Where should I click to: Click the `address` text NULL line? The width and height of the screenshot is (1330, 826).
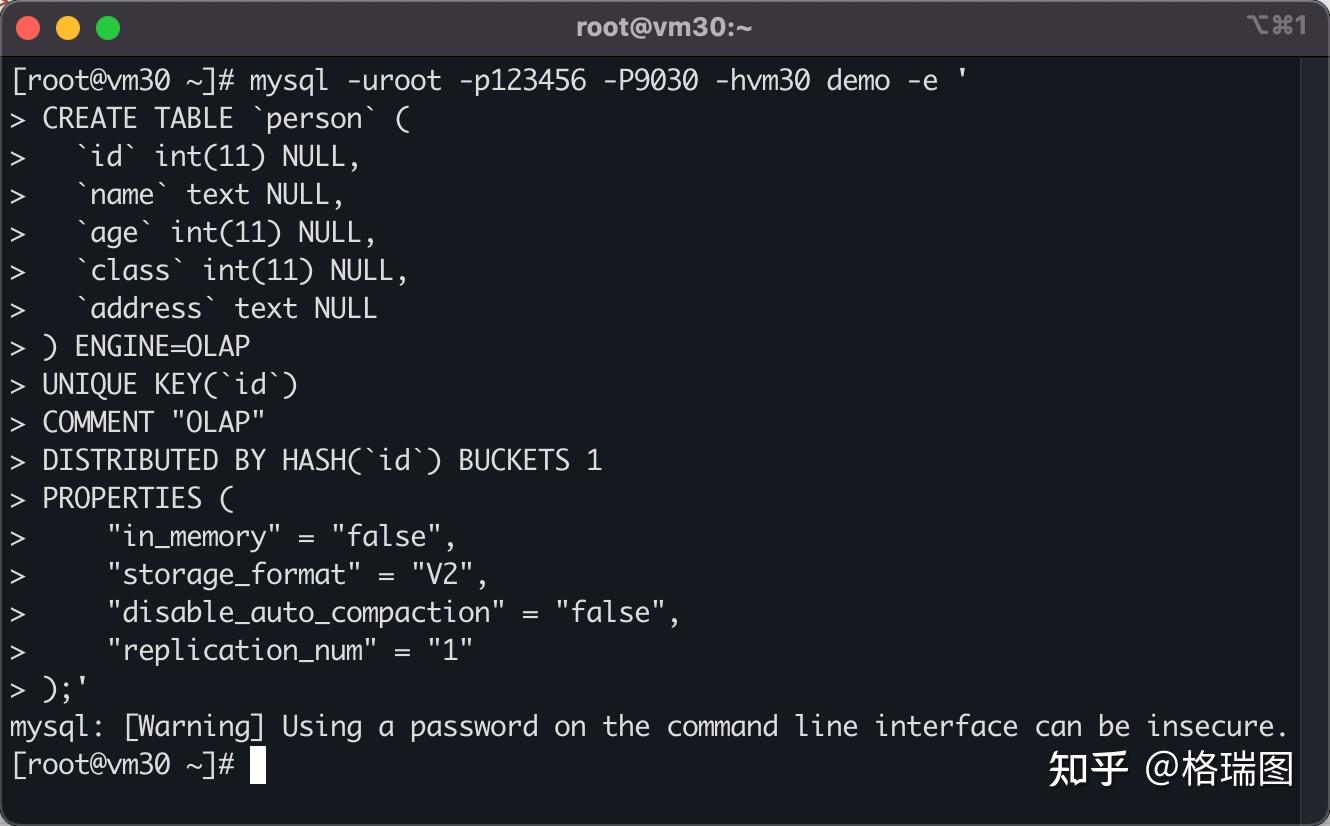tap(193, 308)
